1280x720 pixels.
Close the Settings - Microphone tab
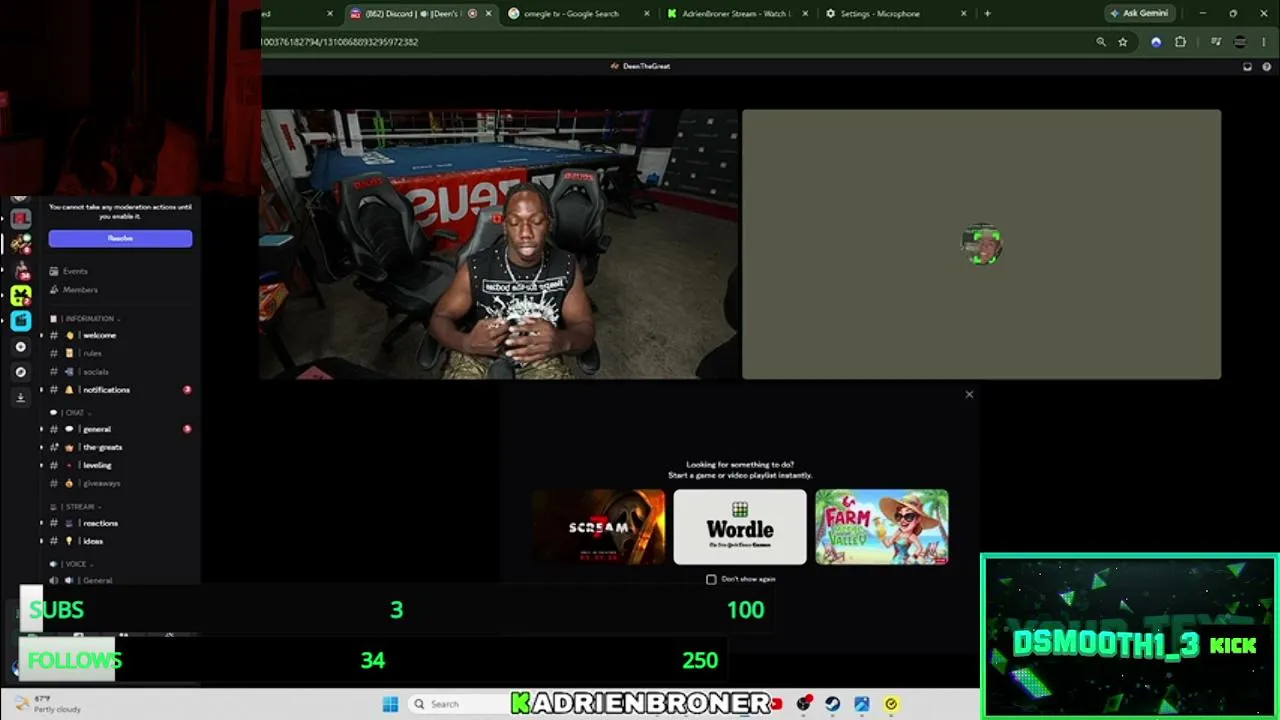coord(964,14)
